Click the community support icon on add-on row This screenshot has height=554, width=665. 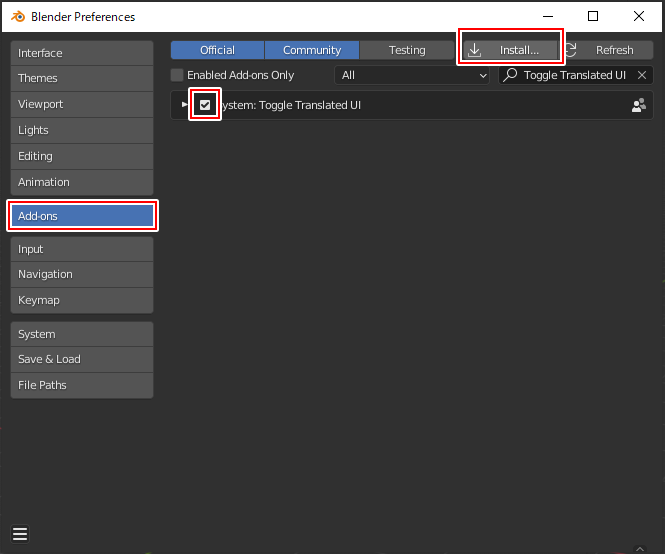point(639,105)
